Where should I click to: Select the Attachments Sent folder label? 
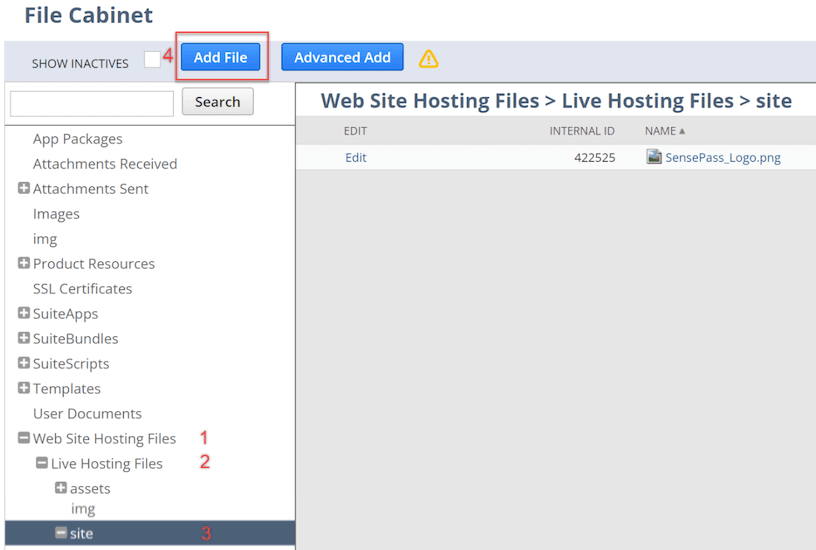[x=91, y=189]
